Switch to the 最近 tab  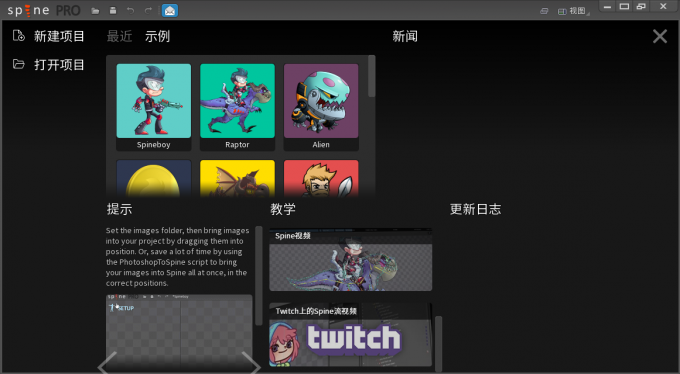(x=119, y=36)
